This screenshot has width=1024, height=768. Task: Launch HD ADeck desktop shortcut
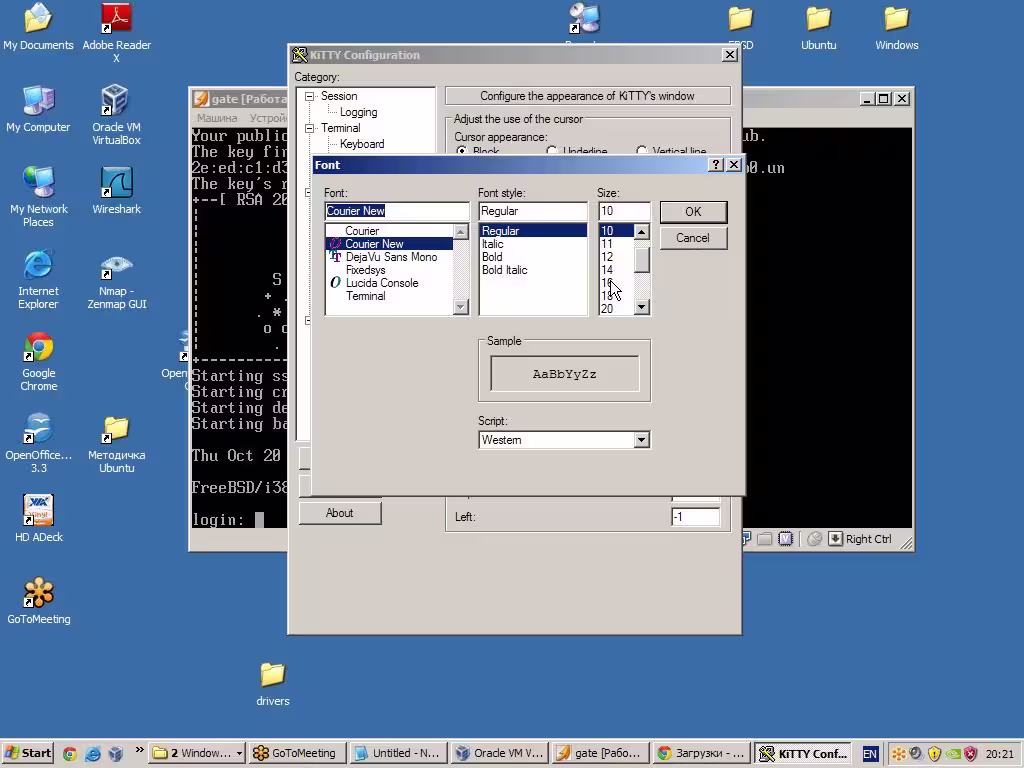click(38, 519)
